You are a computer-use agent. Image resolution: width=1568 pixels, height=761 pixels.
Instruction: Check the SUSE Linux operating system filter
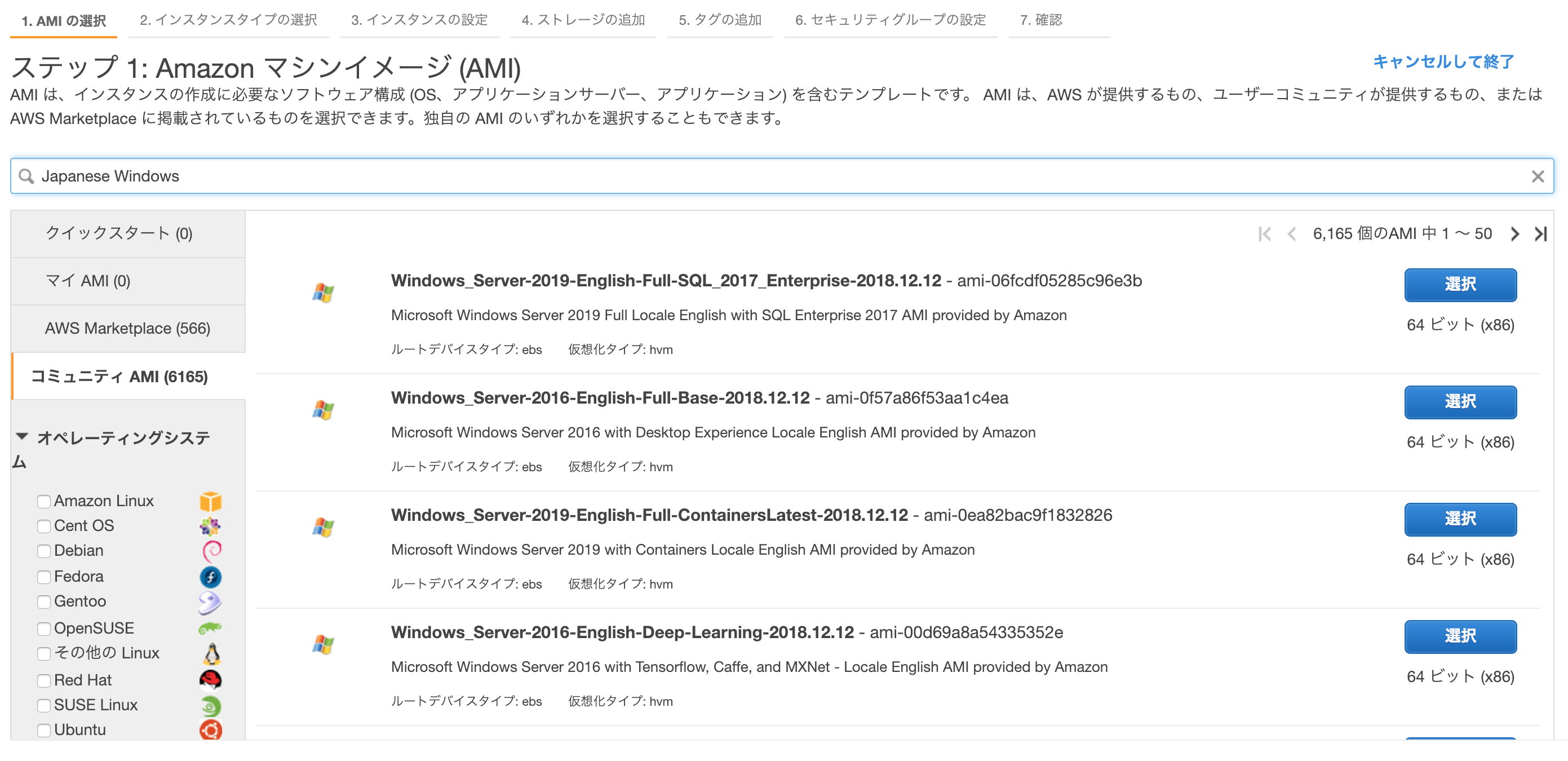click(43, 706)
